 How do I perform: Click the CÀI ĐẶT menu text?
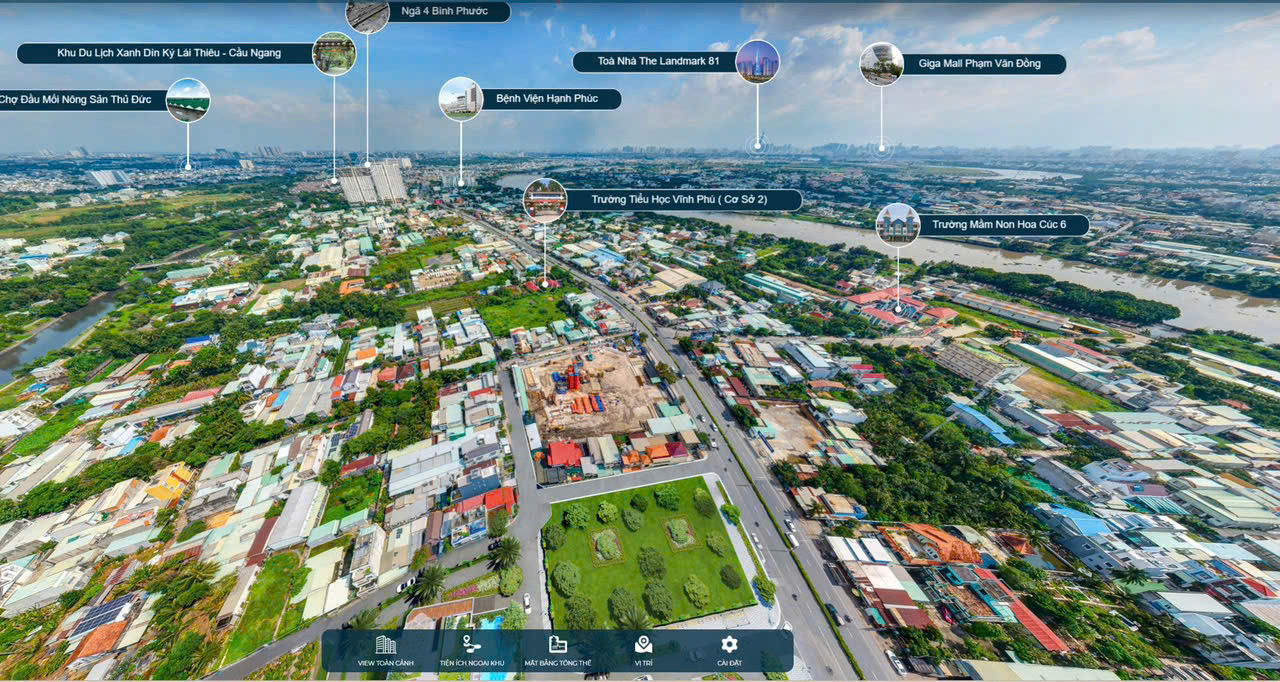point(729,664)
